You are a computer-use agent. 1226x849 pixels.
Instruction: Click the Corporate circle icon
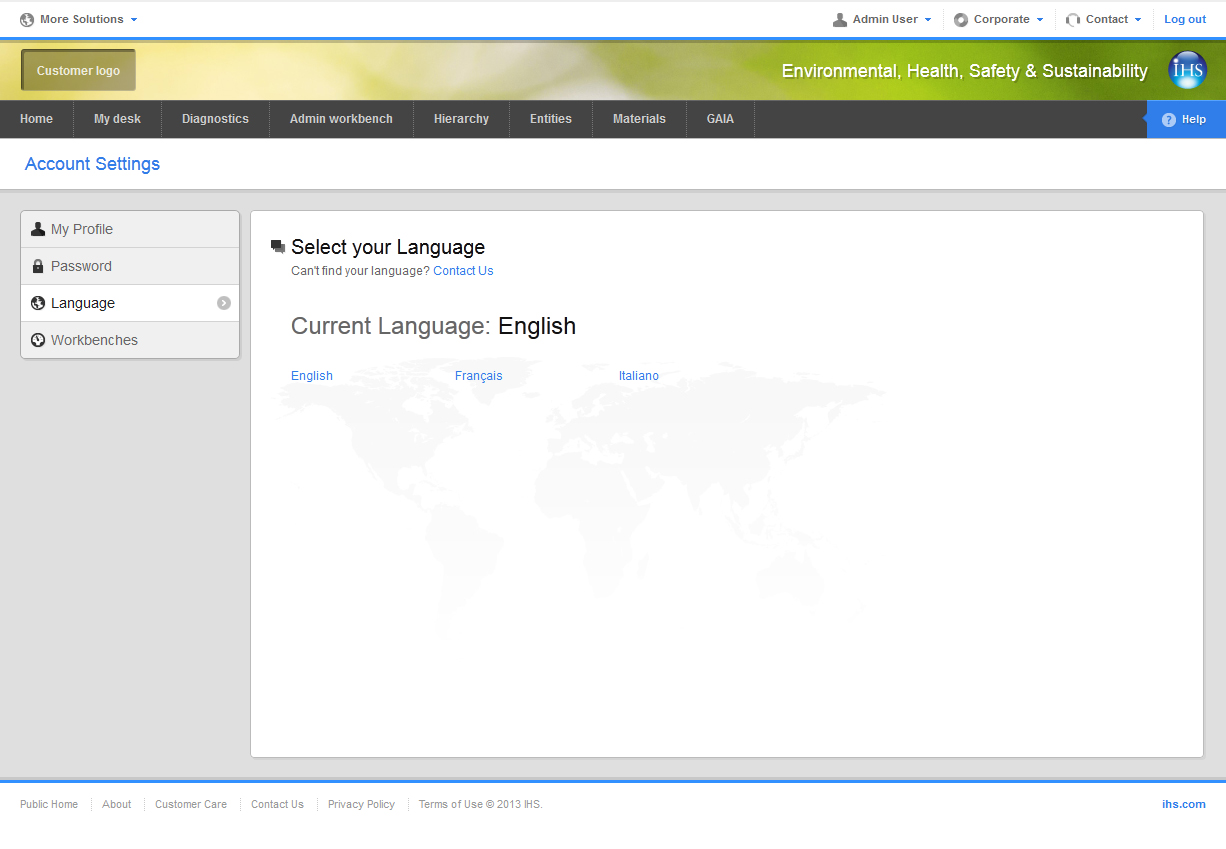coord(961,20)
